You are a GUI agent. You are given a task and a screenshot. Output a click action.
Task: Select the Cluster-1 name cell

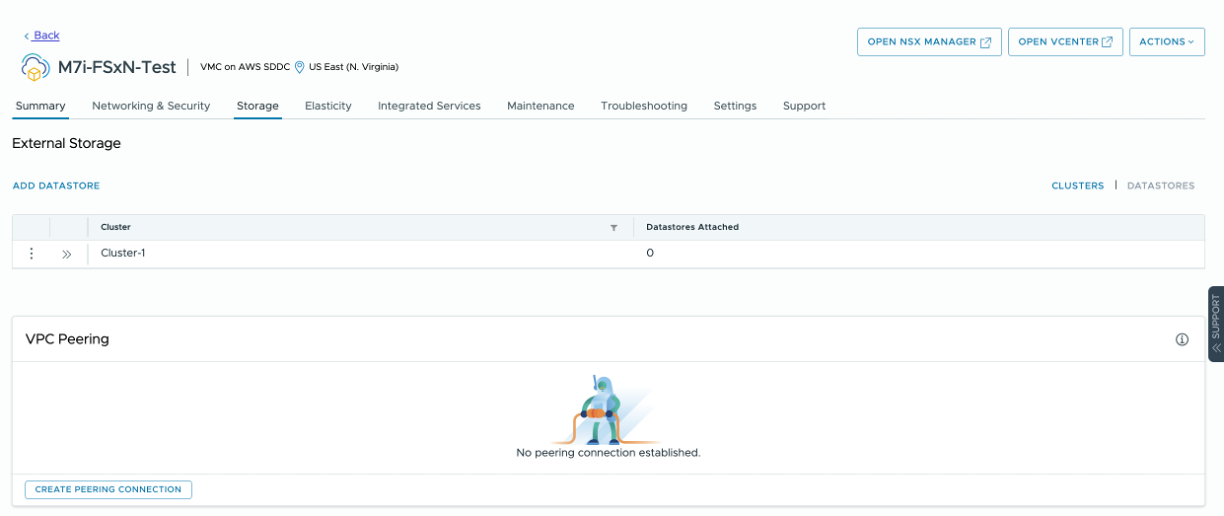(123, 253)
